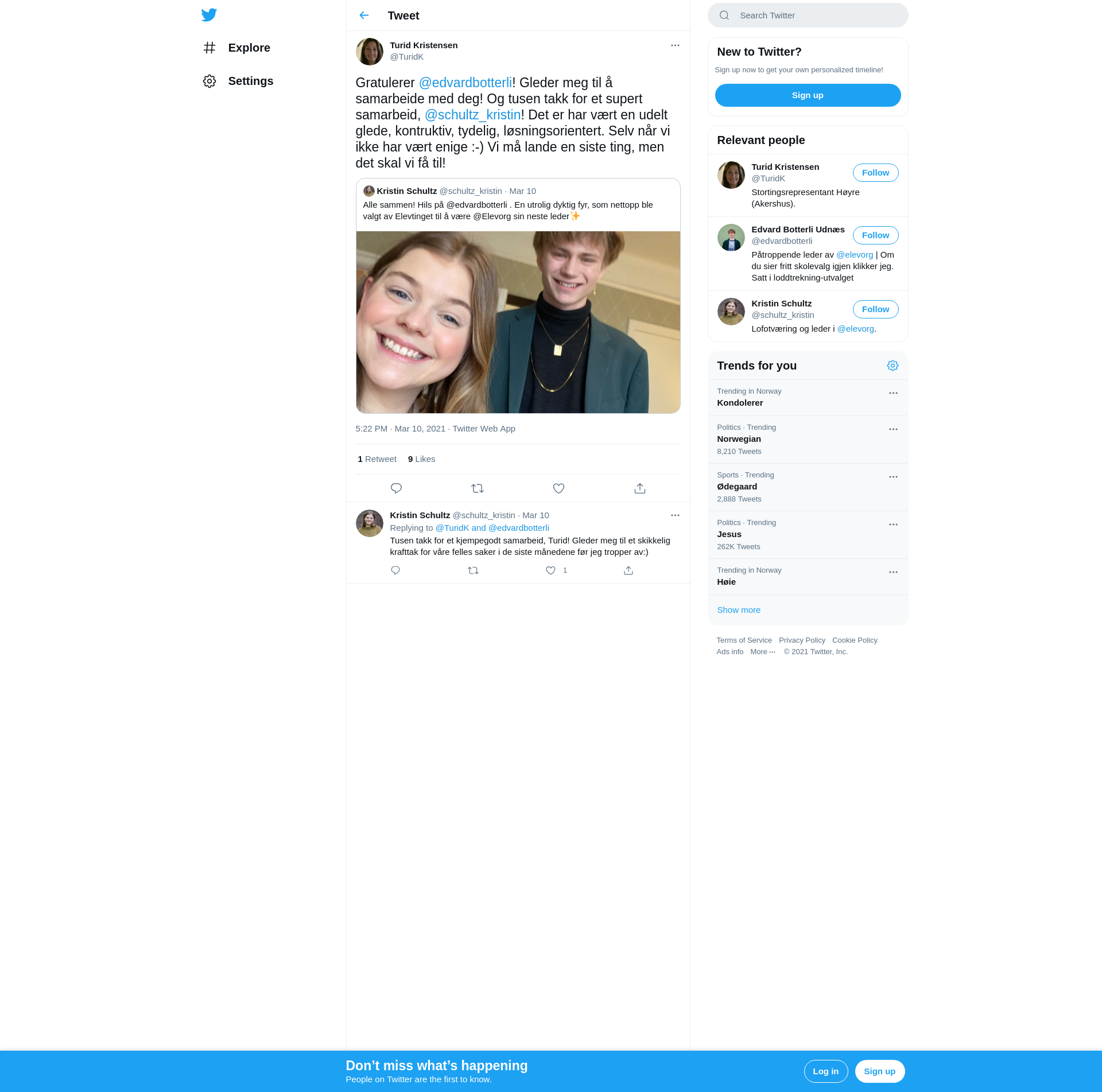Open @elevorg link in Kristin Schultz's bio
This screenshot has height=1092, width=1102.
855,329
